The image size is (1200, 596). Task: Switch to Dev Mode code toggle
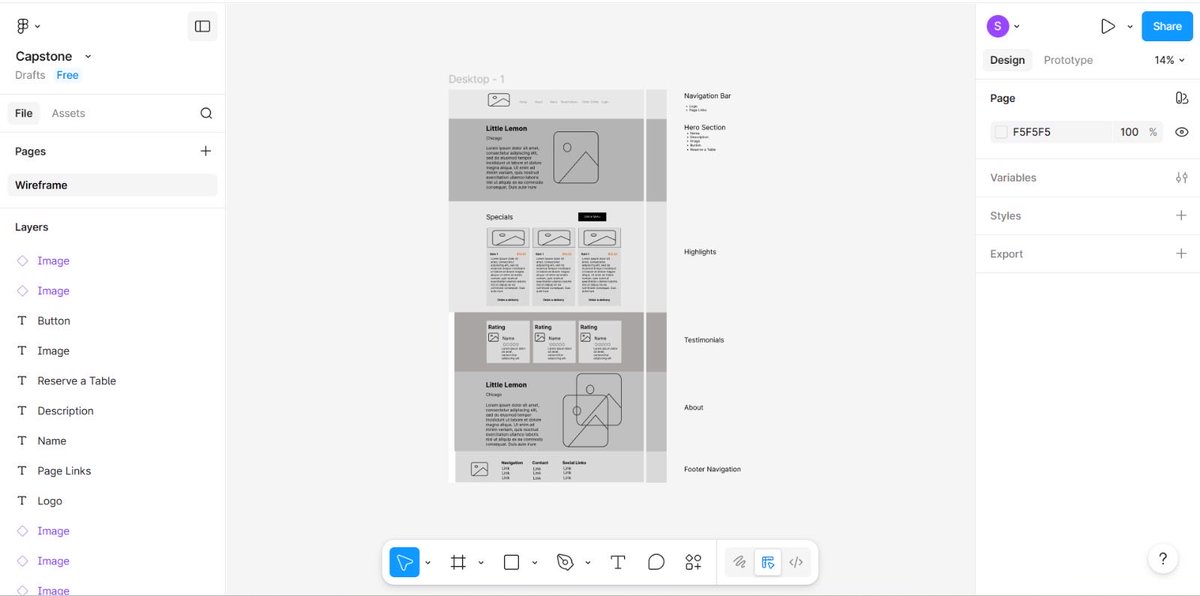pyautogui.click(x=796, y=562)
